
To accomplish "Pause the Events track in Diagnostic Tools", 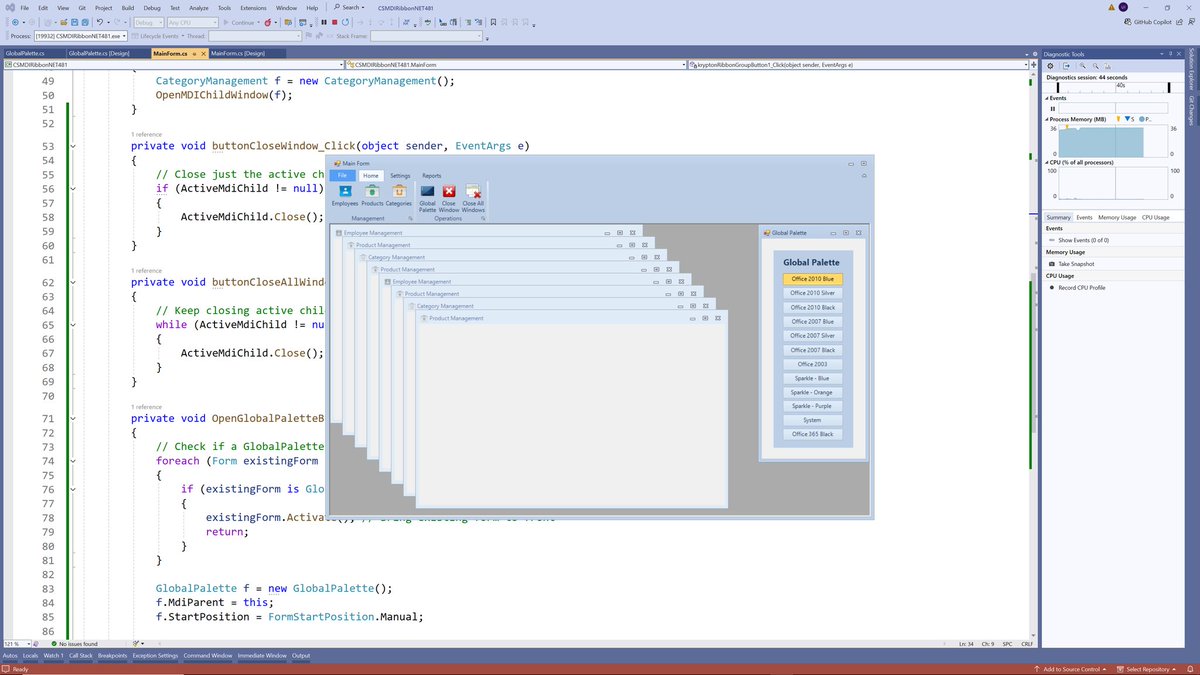I will [x=1053, y=109].
